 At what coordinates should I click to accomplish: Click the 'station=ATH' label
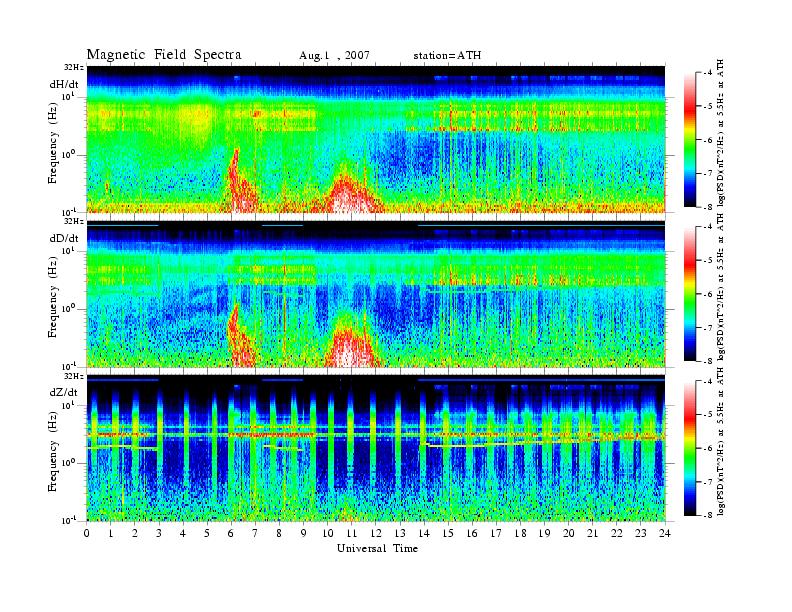447,56
